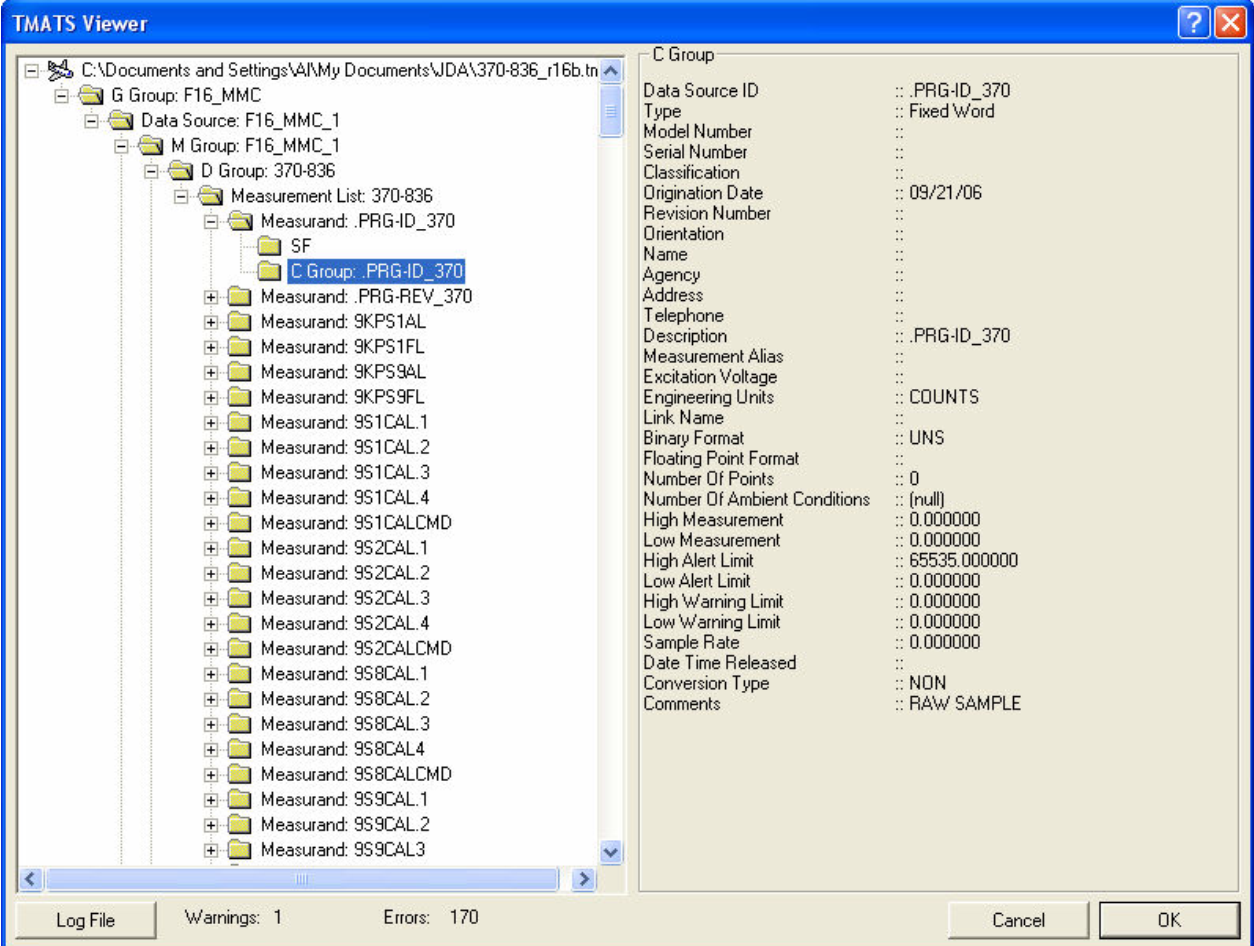Click the folder icon of Measurand: 9KPS1AL
The height and width of the screenshot is (946, 1254).
240,322
